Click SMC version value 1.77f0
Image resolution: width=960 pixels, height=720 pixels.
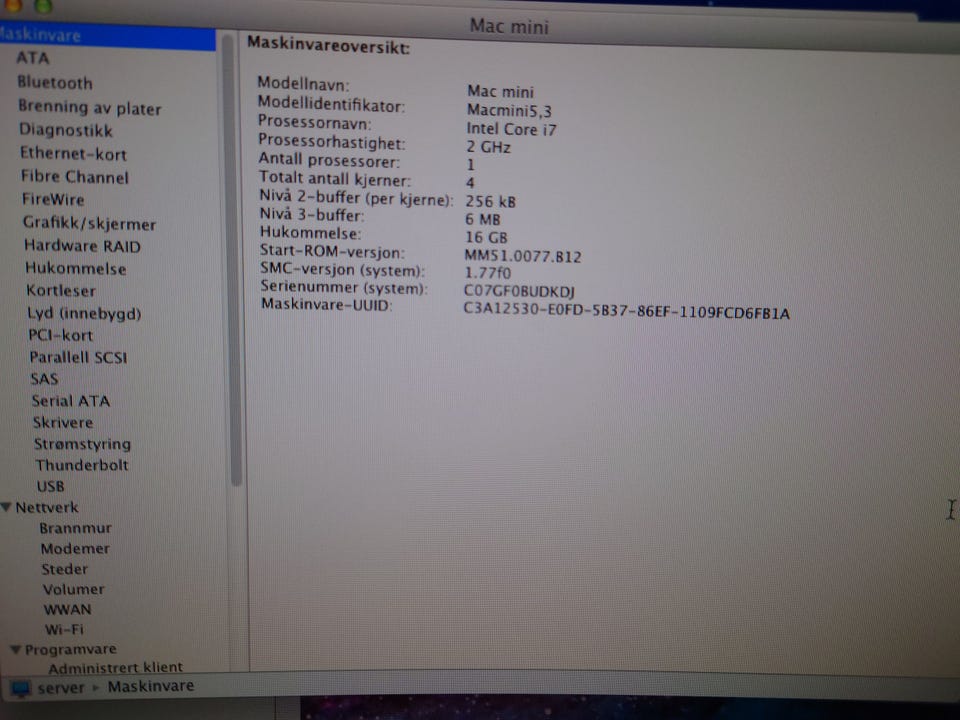click(488, 273)
